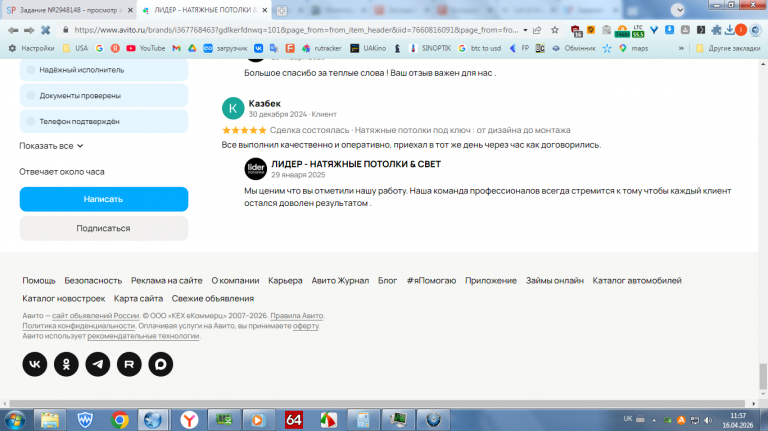Open Авито Журнал link
This screenshot has height=431, width=768.
[x=340, y=281]
